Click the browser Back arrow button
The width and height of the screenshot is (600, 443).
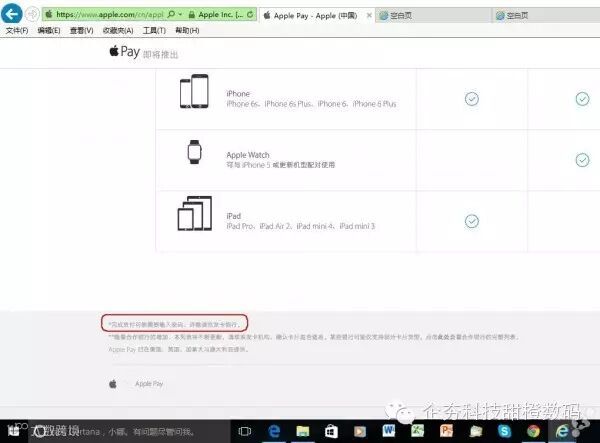[11, 15]
